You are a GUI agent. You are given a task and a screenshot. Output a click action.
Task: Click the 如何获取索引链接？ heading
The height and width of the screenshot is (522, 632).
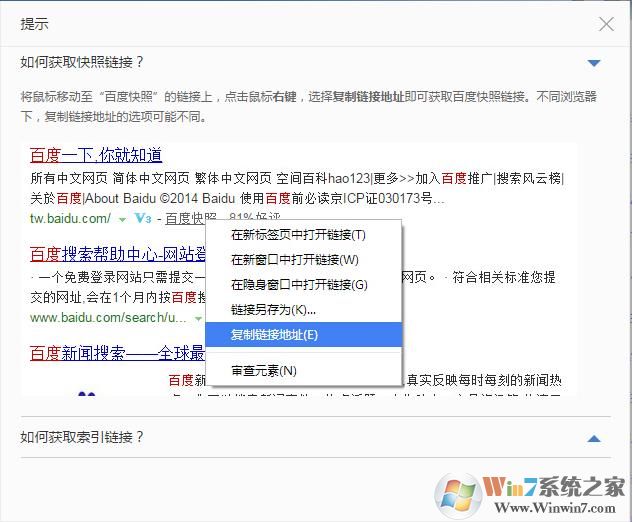82,437
